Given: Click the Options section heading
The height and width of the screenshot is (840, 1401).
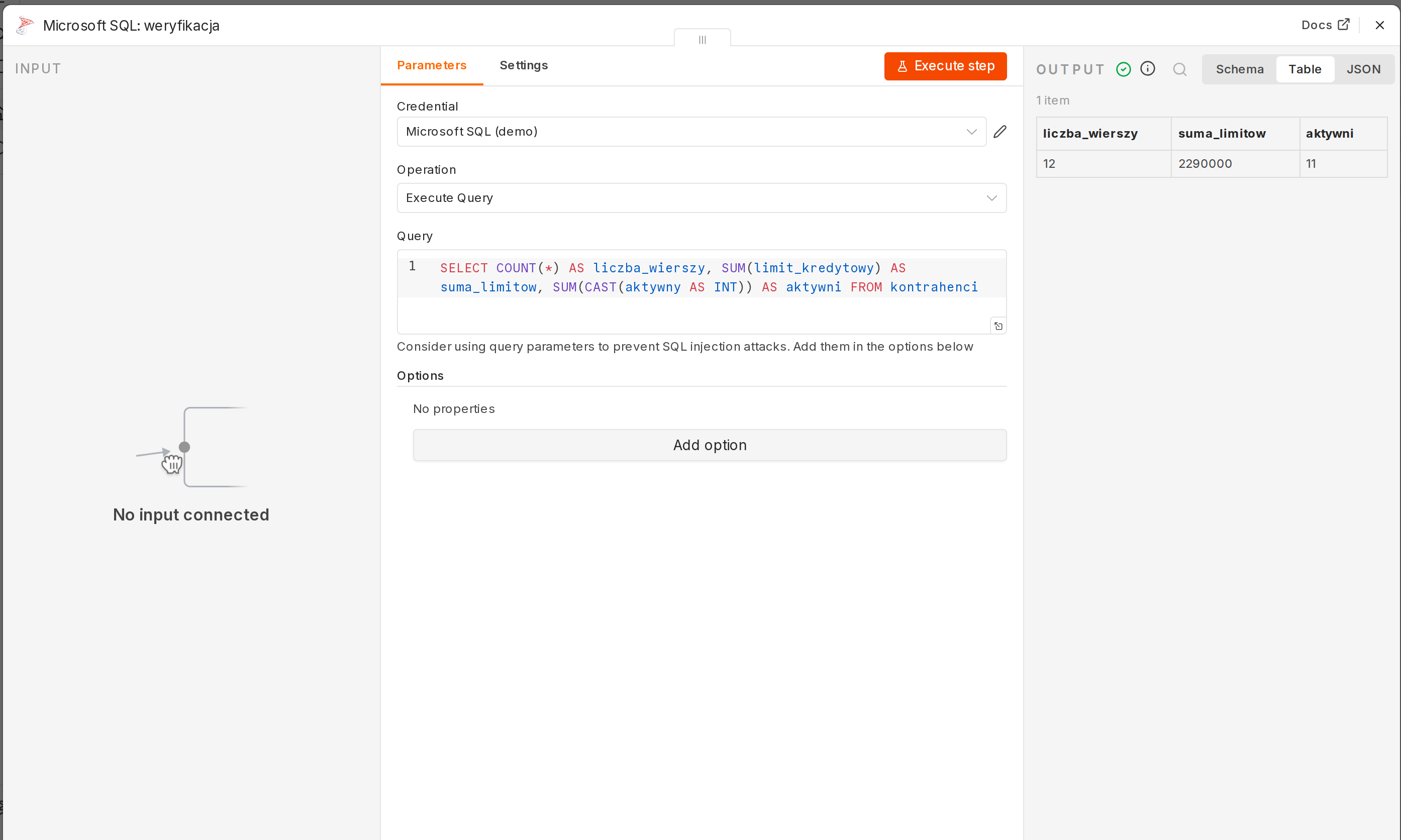Looking at the screenshot, I should click(x=420, y=375).
